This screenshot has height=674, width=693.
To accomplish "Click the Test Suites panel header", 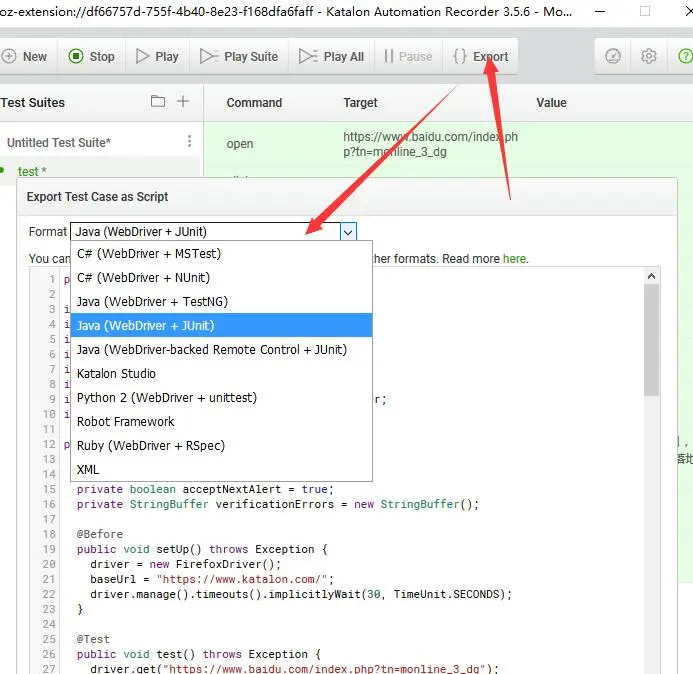I will [x=33, y=103].
